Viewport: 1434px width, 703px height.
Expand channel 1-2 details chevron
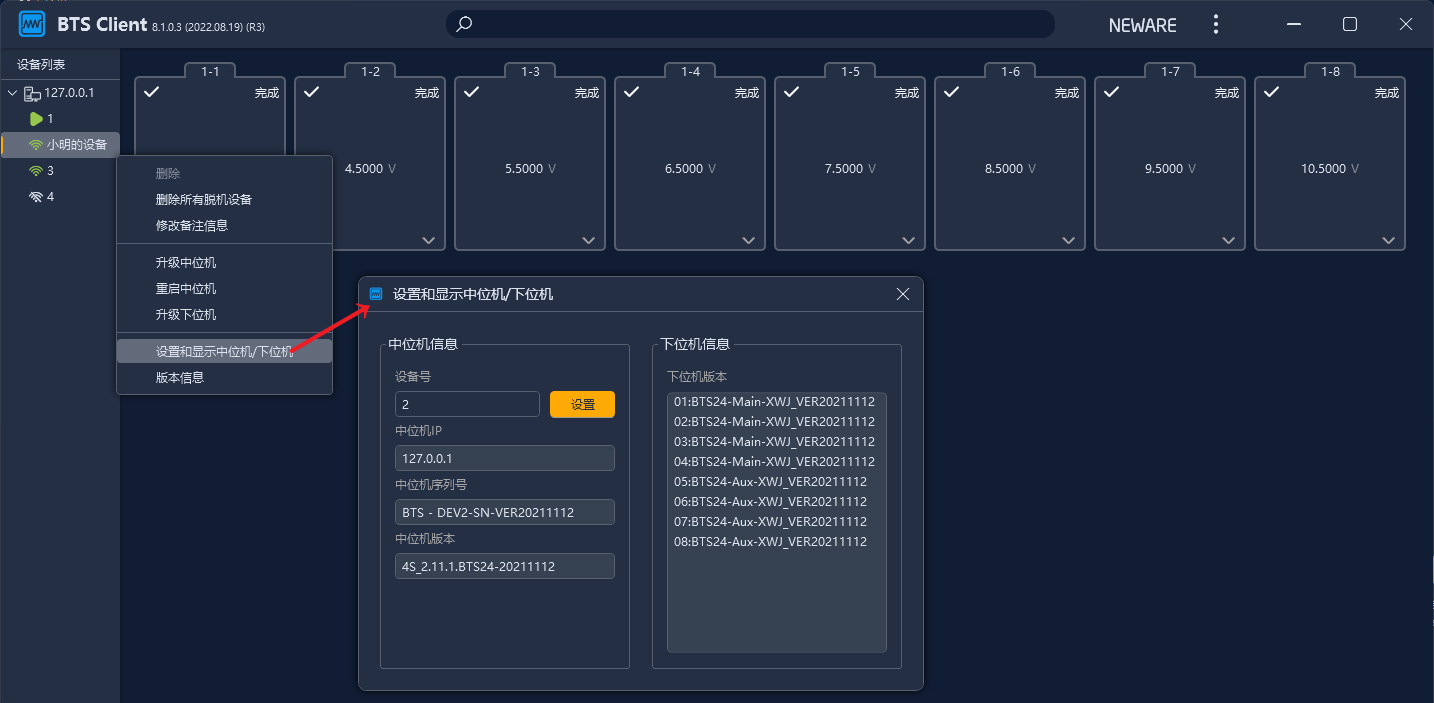tap(428, 240)
